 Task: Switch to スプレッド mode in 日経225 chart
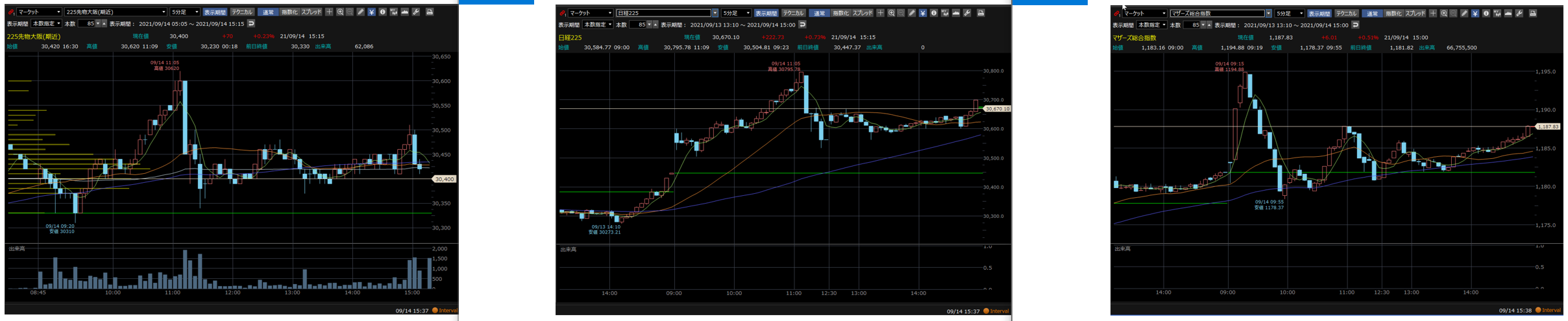tap(863, 13)
